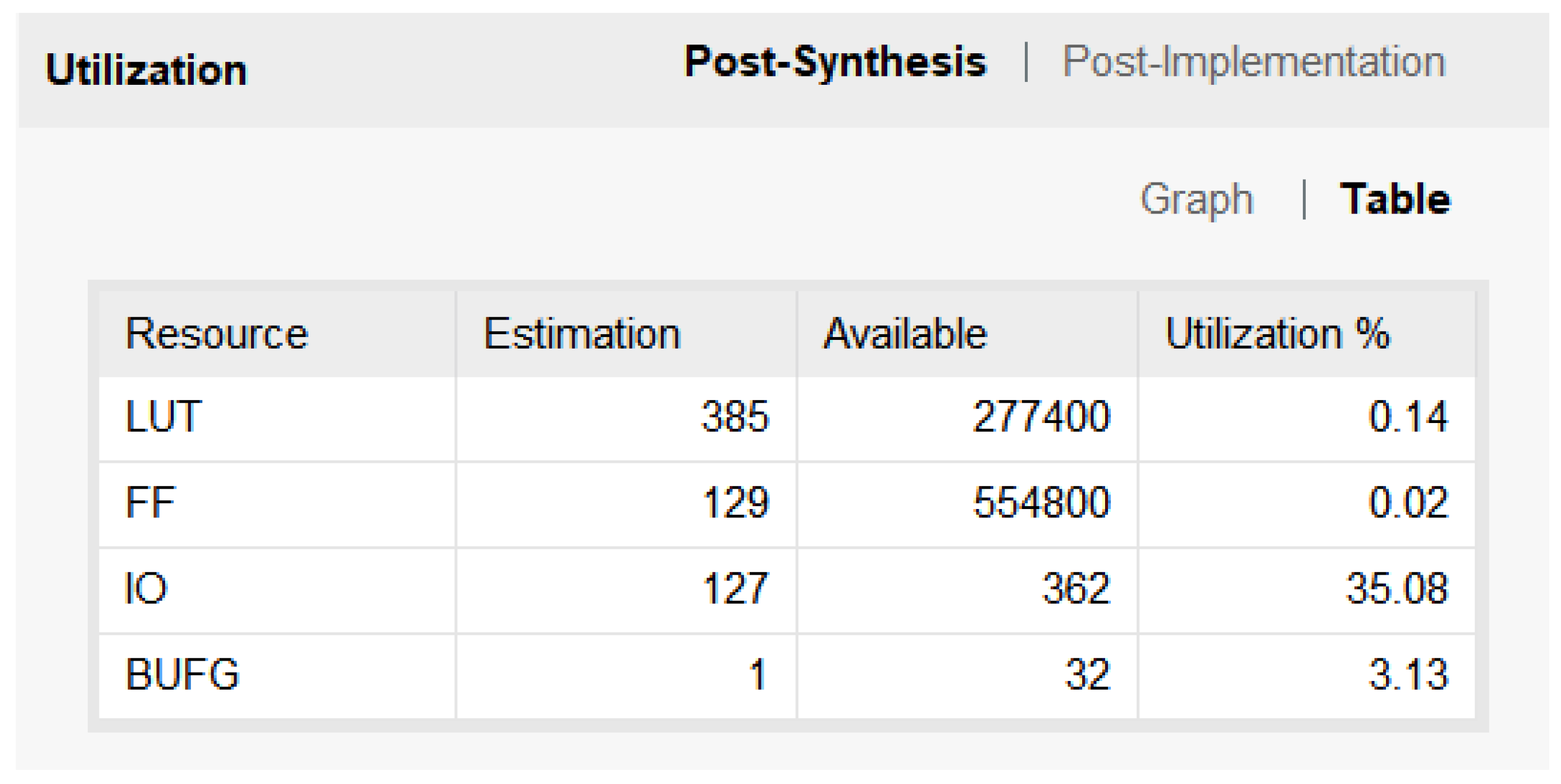Select the IO resource row
The width and height of the screenshot is (1561, 784).
[x=145, y=589]
